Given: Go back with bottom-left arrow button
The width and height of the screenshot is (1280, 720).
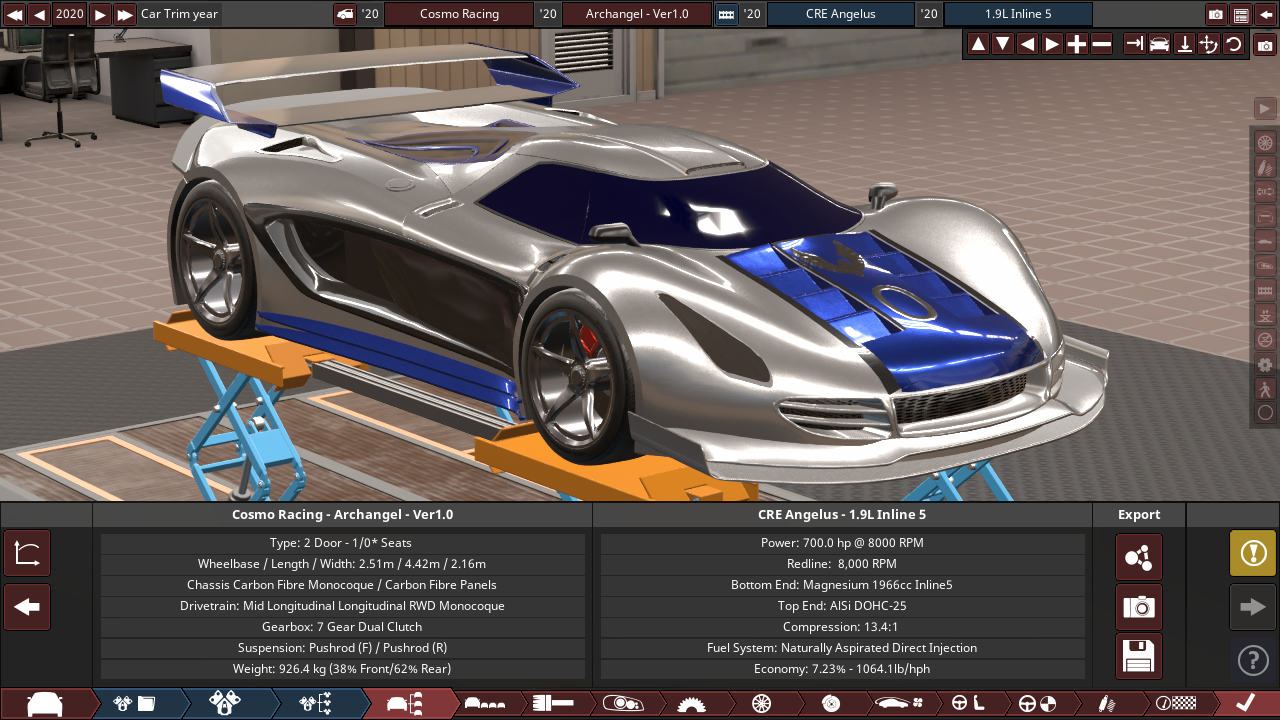Looking at the screenshot, I should pos(27,607).
